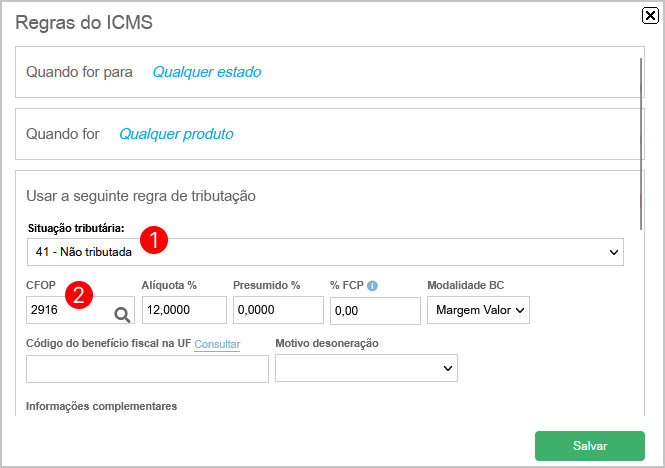Screen dimensions: 665x468
Task: Click the Alíquota % field
Action: point(184,310)
